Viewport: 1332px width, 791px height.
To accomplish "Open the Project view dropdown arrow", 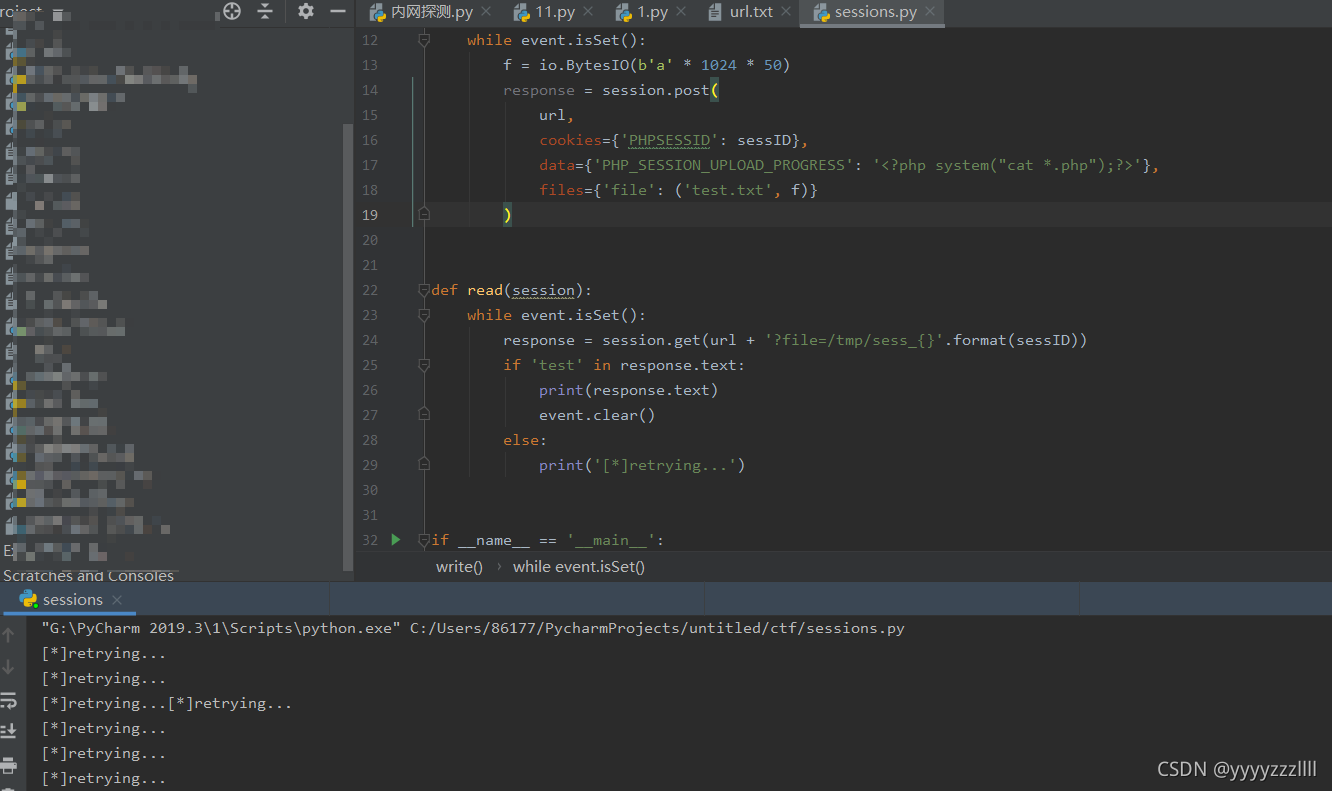I will tap(57, 13).
